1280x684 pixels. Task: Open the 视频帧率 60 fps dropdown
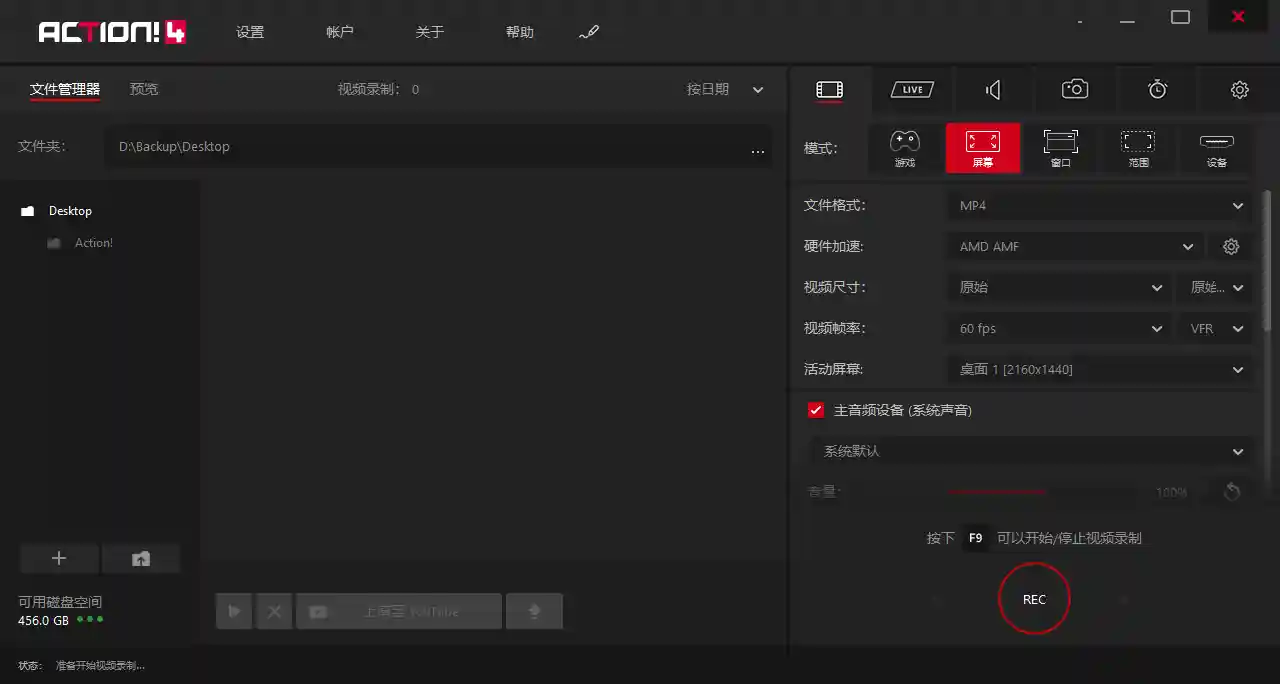(x=1058, y=328)
